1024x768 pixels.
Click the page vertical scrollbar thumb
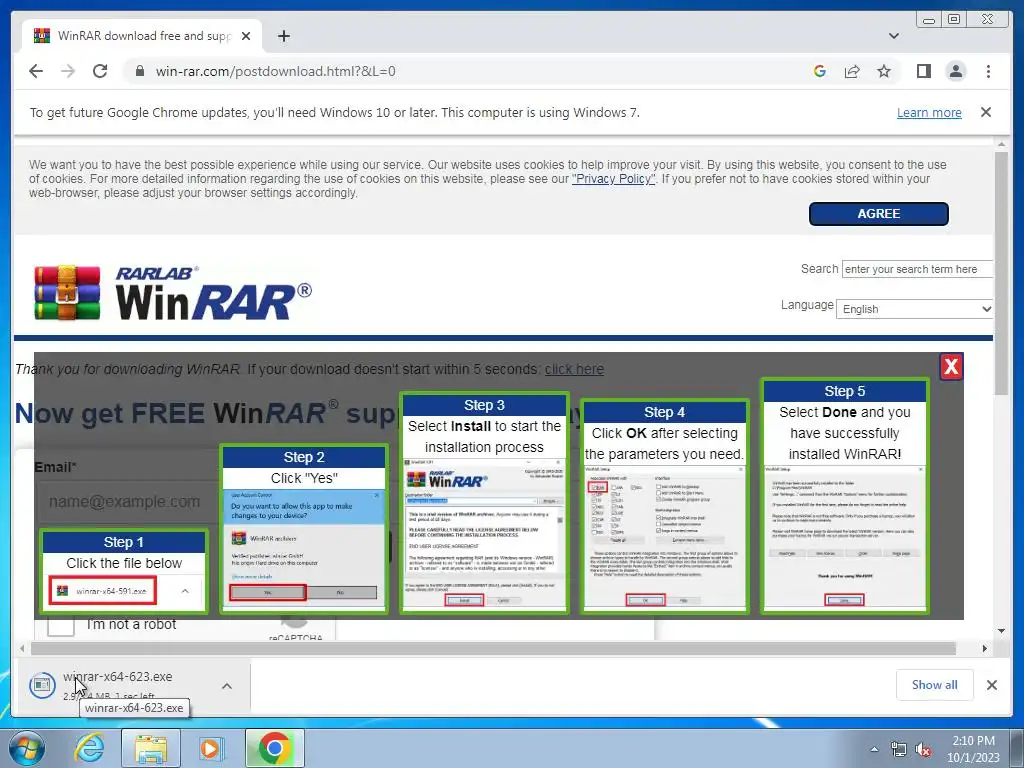1001,273
